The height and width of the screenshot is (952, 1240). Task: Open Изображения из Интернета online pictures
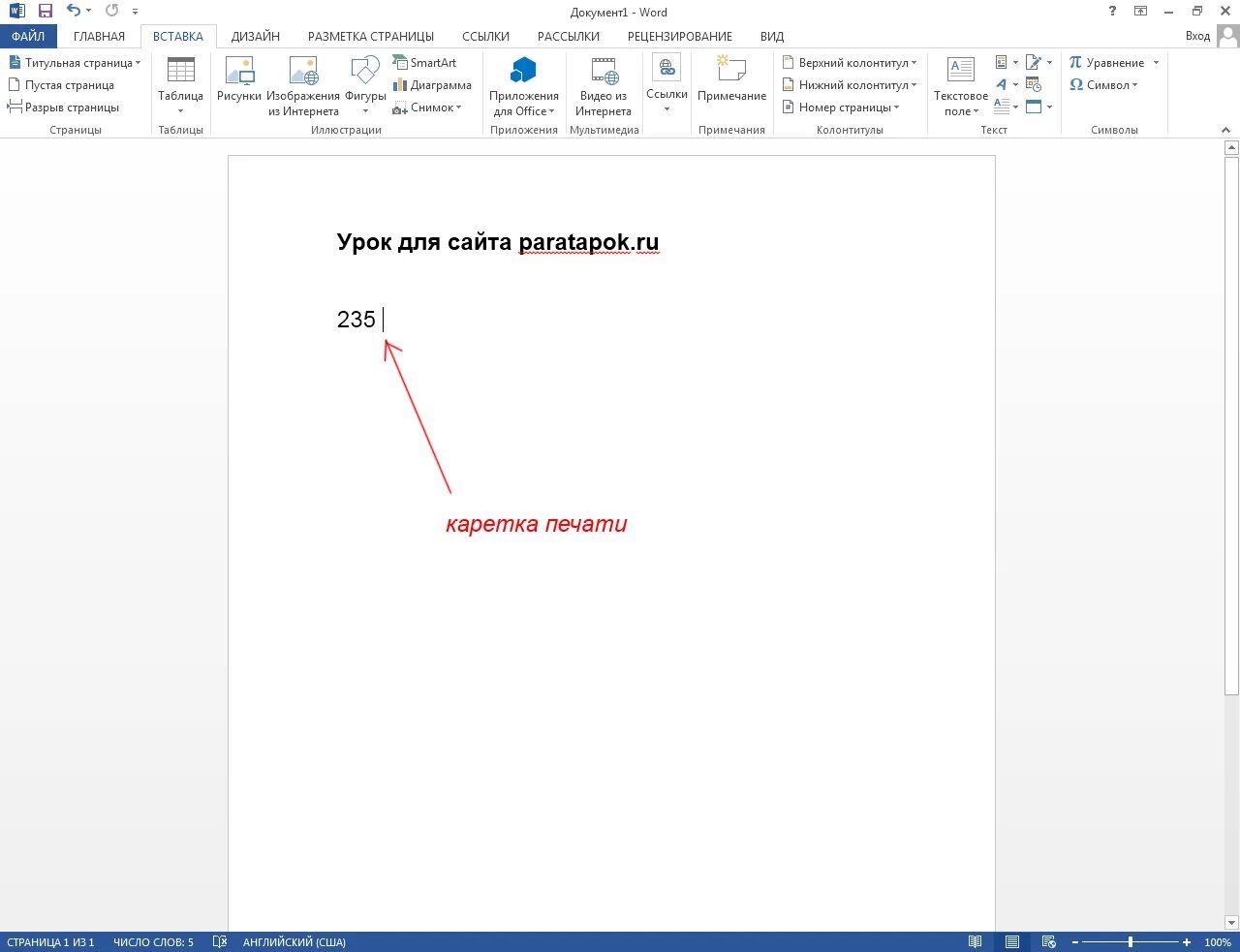(x=303, y=86)
